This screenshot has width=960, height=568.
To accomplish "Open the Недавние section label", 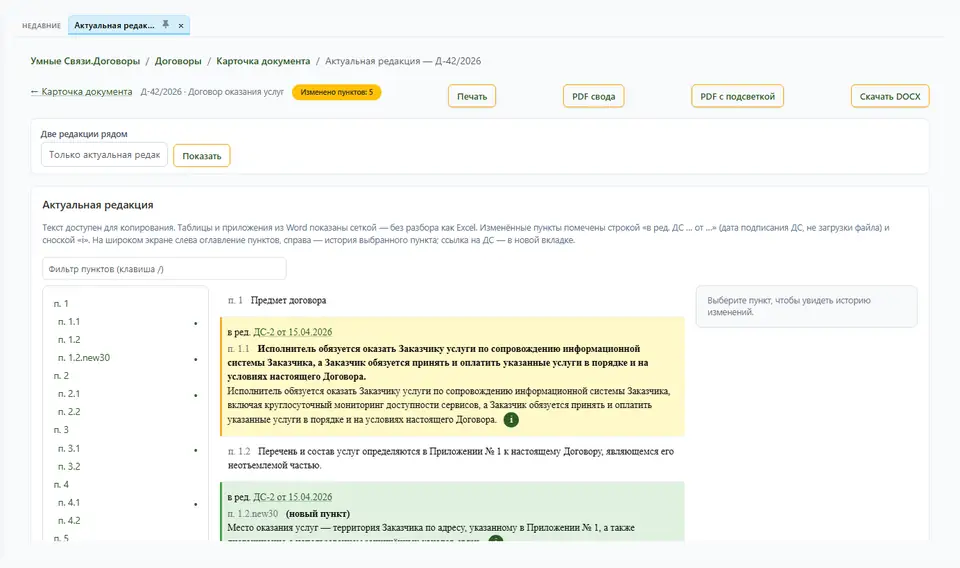I will pos(42,26).
